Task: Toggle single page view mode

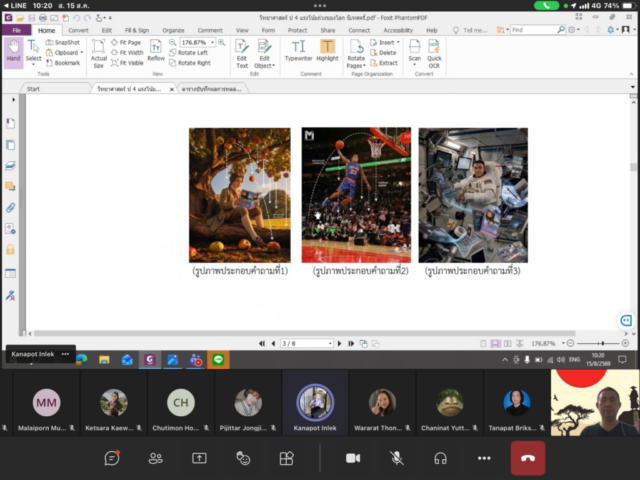Action: point(483,344)
